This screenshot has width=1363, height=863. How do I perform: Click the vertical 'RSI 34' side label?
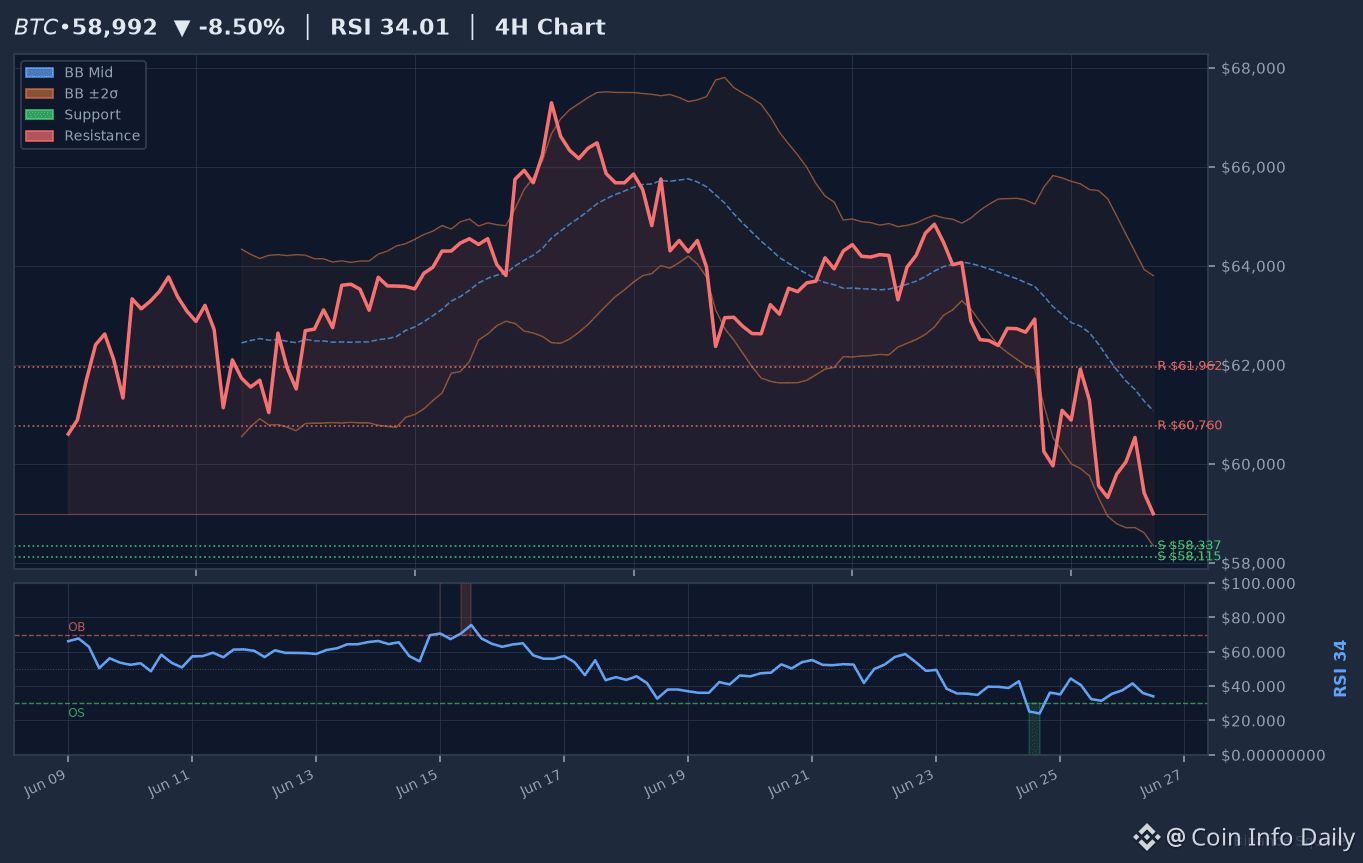pyautogui.click(x=1340, y=668)
